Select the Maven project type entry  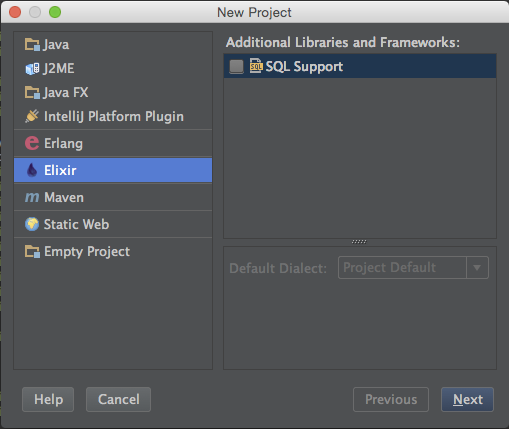coord(113,197)
